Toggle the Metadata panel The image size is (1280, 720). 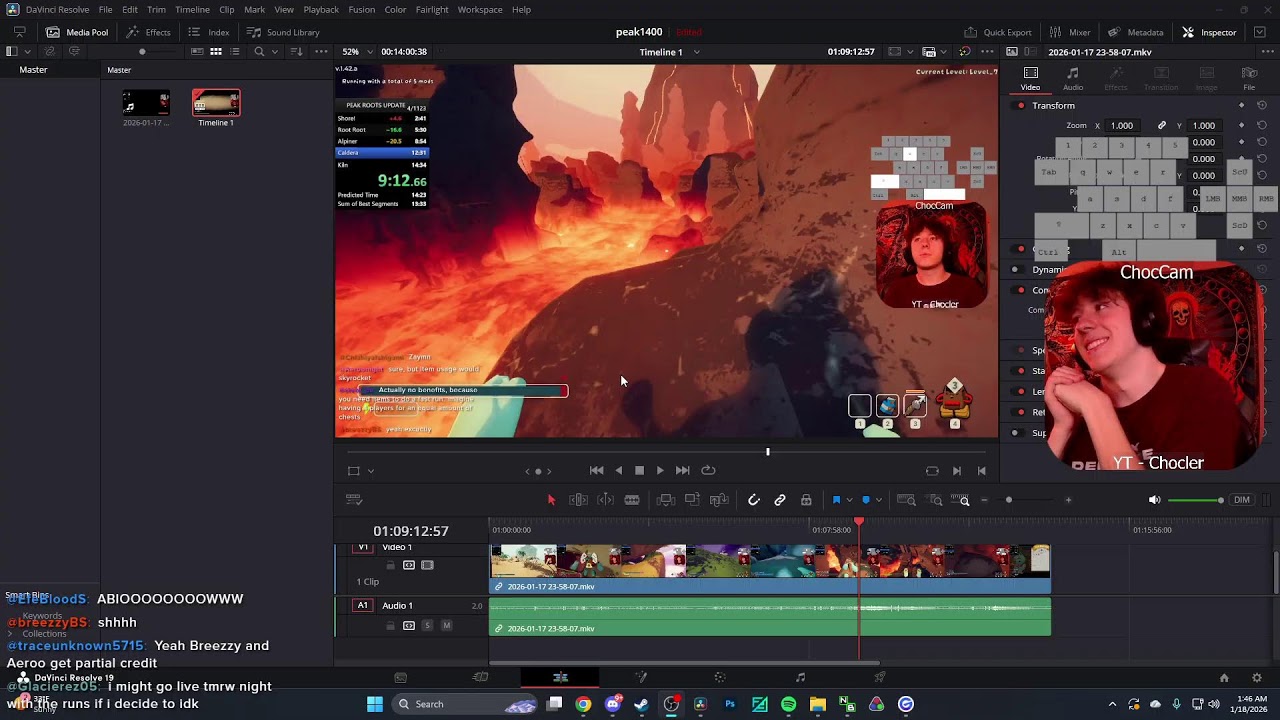[x=1134, y=32]
